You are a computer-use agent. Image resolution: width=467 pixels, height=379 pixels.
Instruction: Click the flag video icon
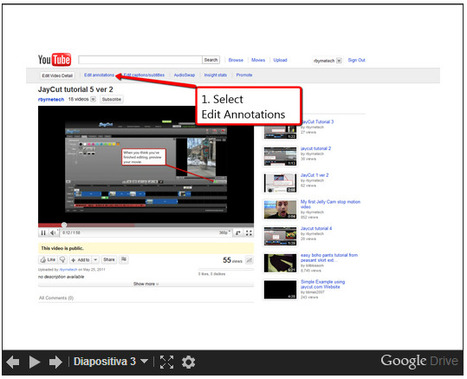click(124, 260)
